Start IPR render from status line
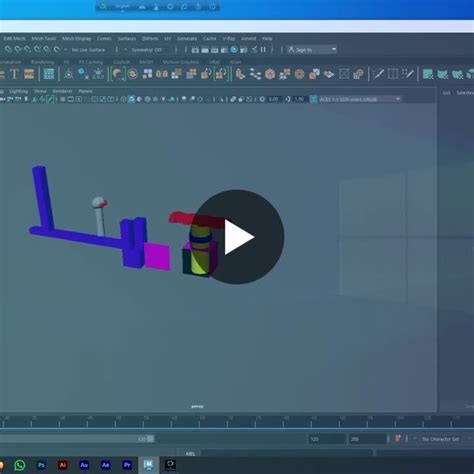The height and width of the screenshot is (474, 474). click(214, 50)
